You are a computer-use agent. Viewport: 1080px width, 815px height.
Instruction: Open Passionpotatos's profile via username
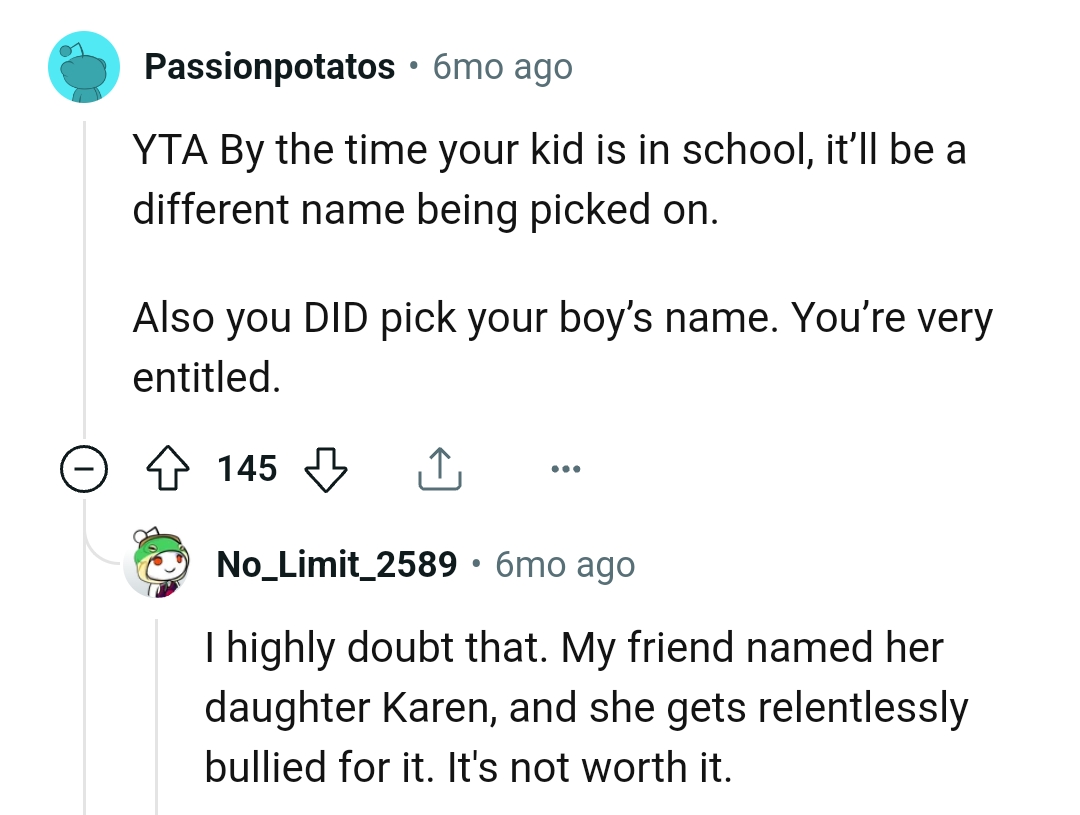(x=268, y=65)
